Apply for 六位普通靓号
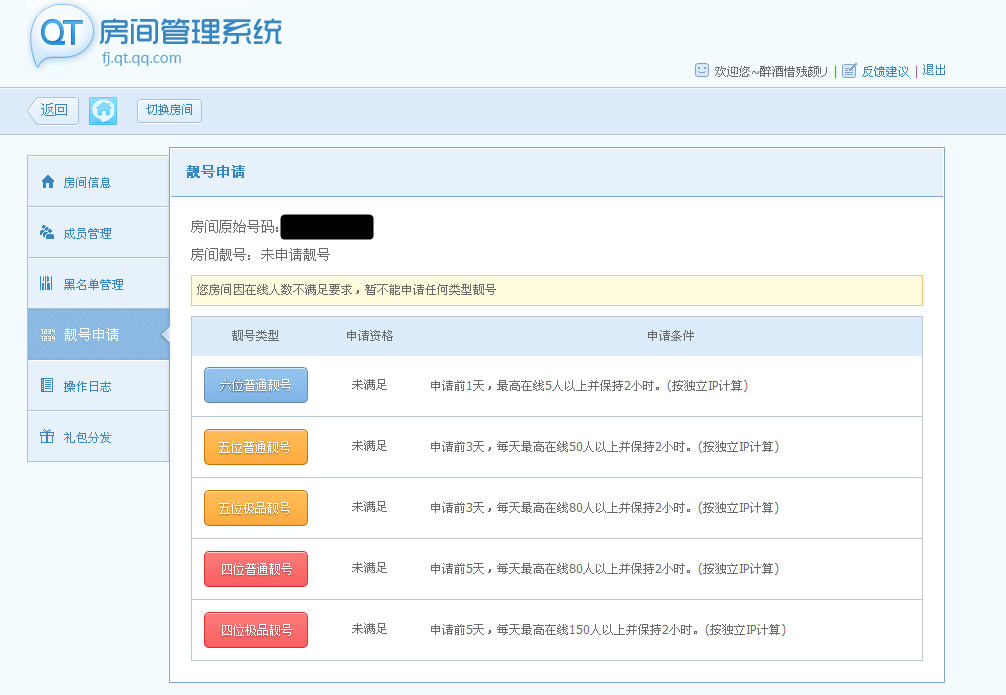This screenshot has height=695, width=1006. click(x=256, y=385)
